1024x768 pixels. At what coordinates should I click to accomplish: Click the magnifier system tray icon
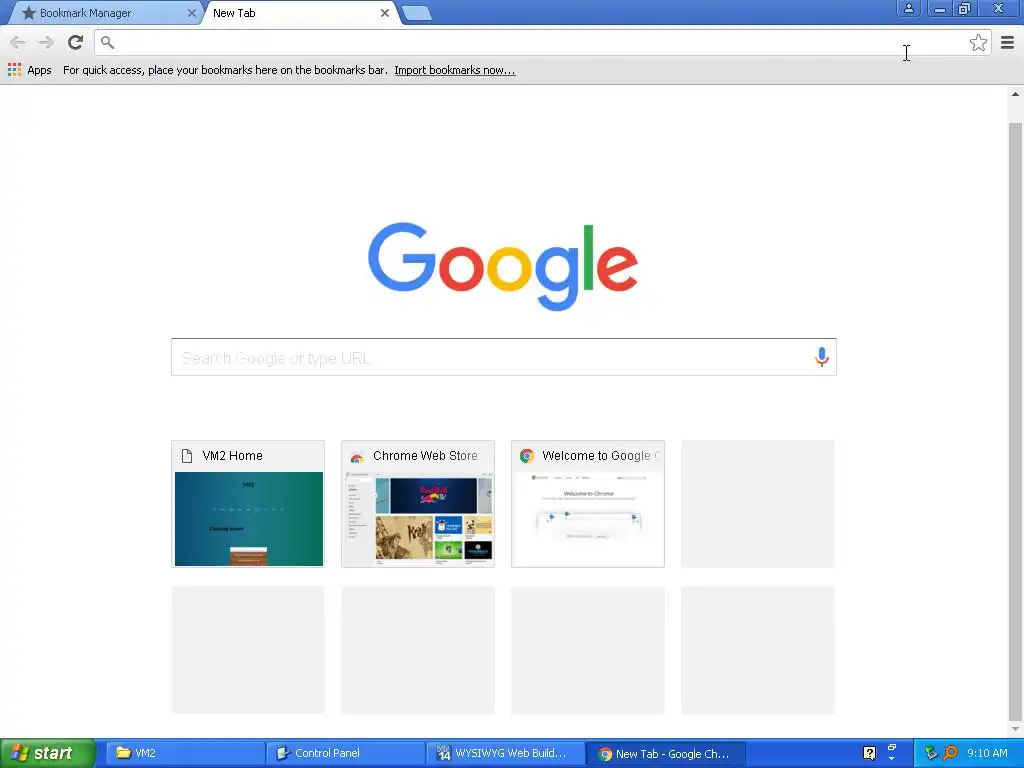point(951,753)
